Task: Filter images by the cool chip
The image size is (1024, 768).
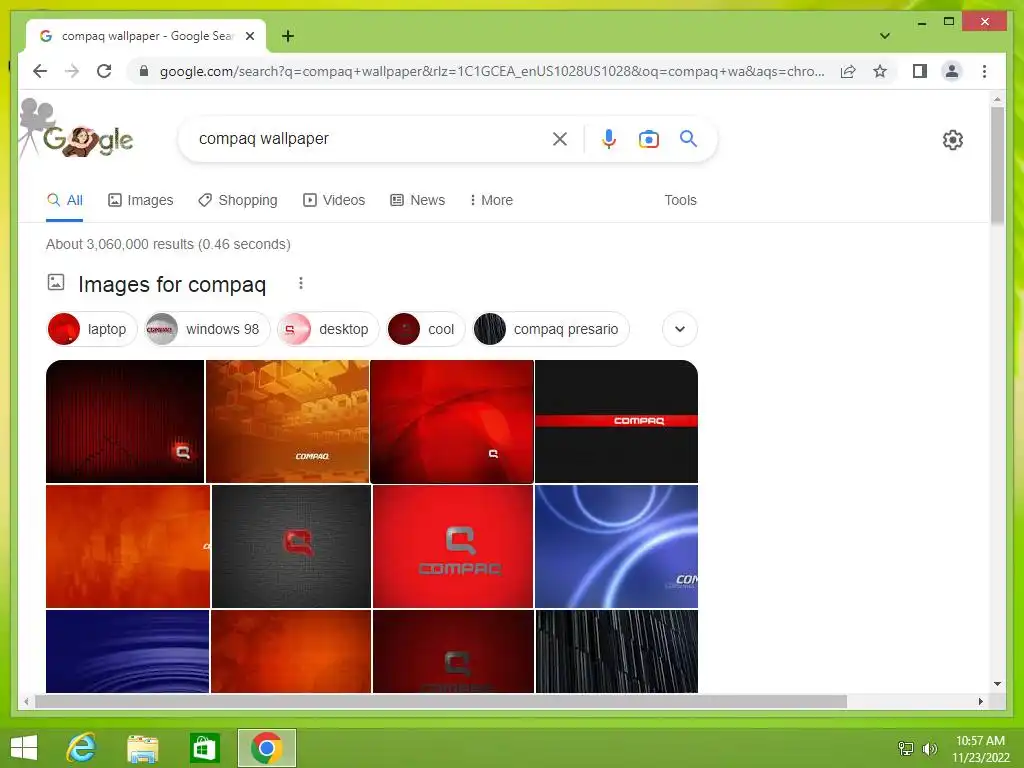Action: [x=425, y=329]
